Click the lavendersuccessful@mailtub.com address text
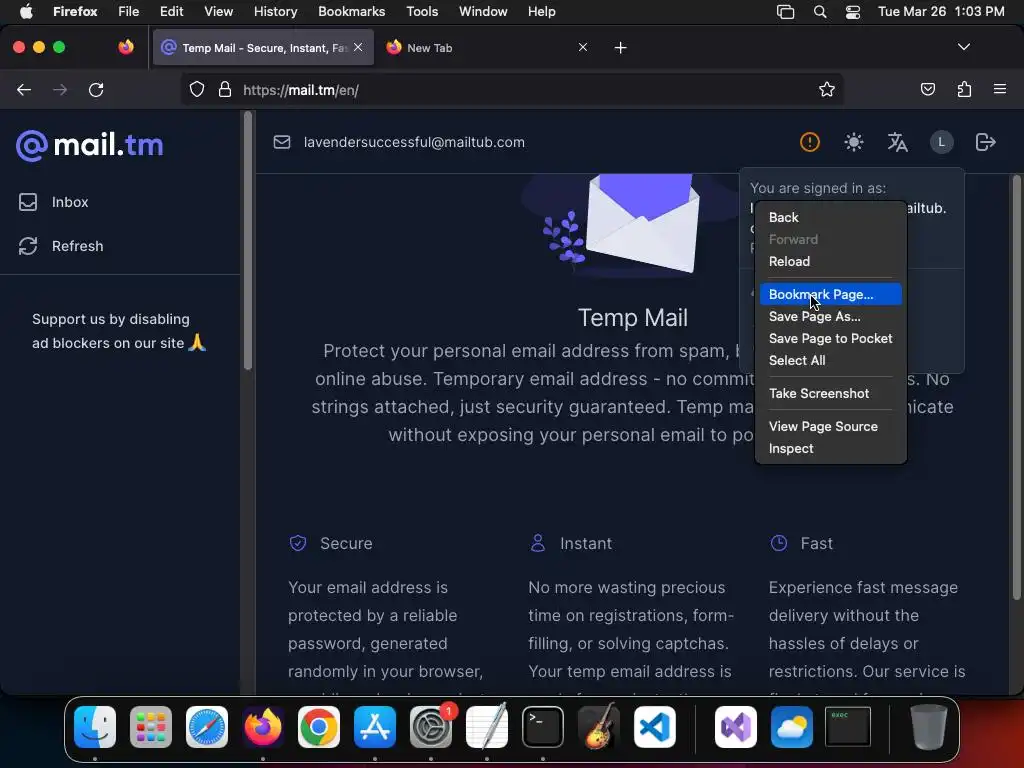Image resolution: width=1024 pixels, height=768 pixels. [414, 142]
